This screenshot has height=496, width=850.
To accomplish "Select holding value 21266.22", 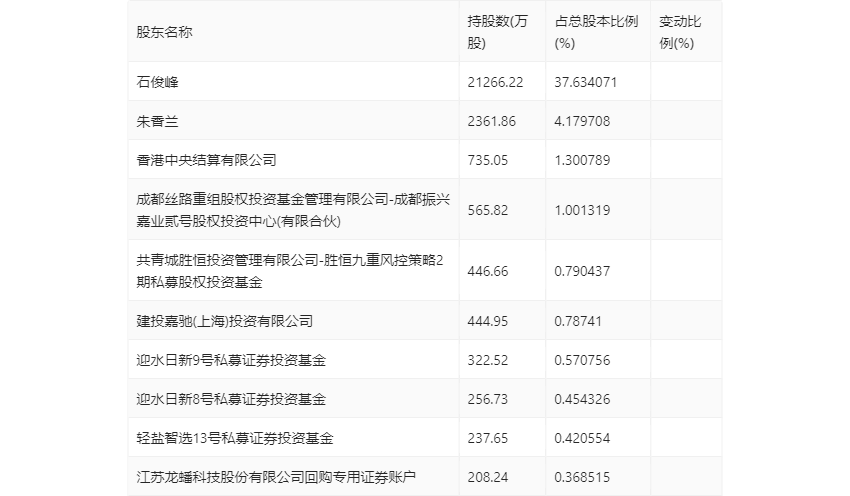I will 495,82.
